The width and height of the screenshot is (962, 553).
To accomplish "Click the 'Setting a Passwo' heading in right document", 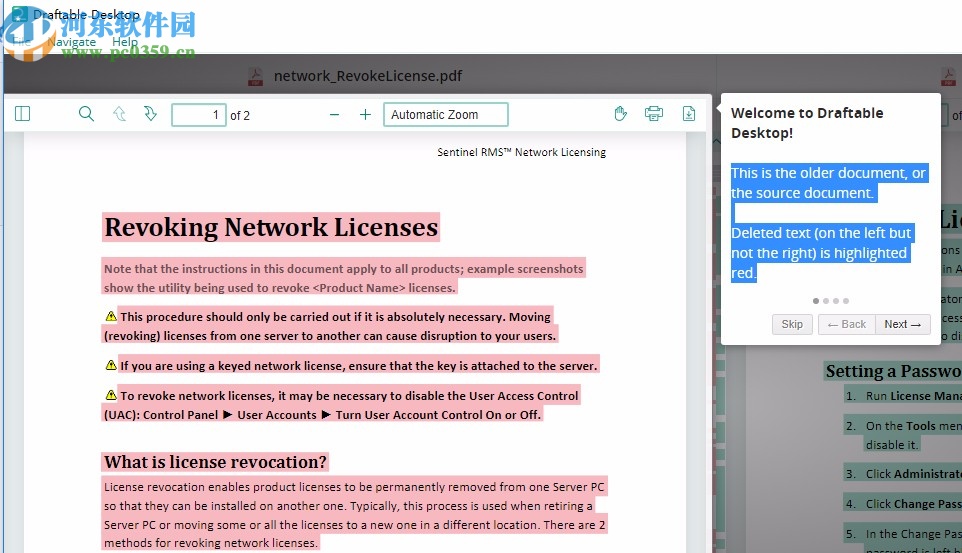I will tap(893, 371).
